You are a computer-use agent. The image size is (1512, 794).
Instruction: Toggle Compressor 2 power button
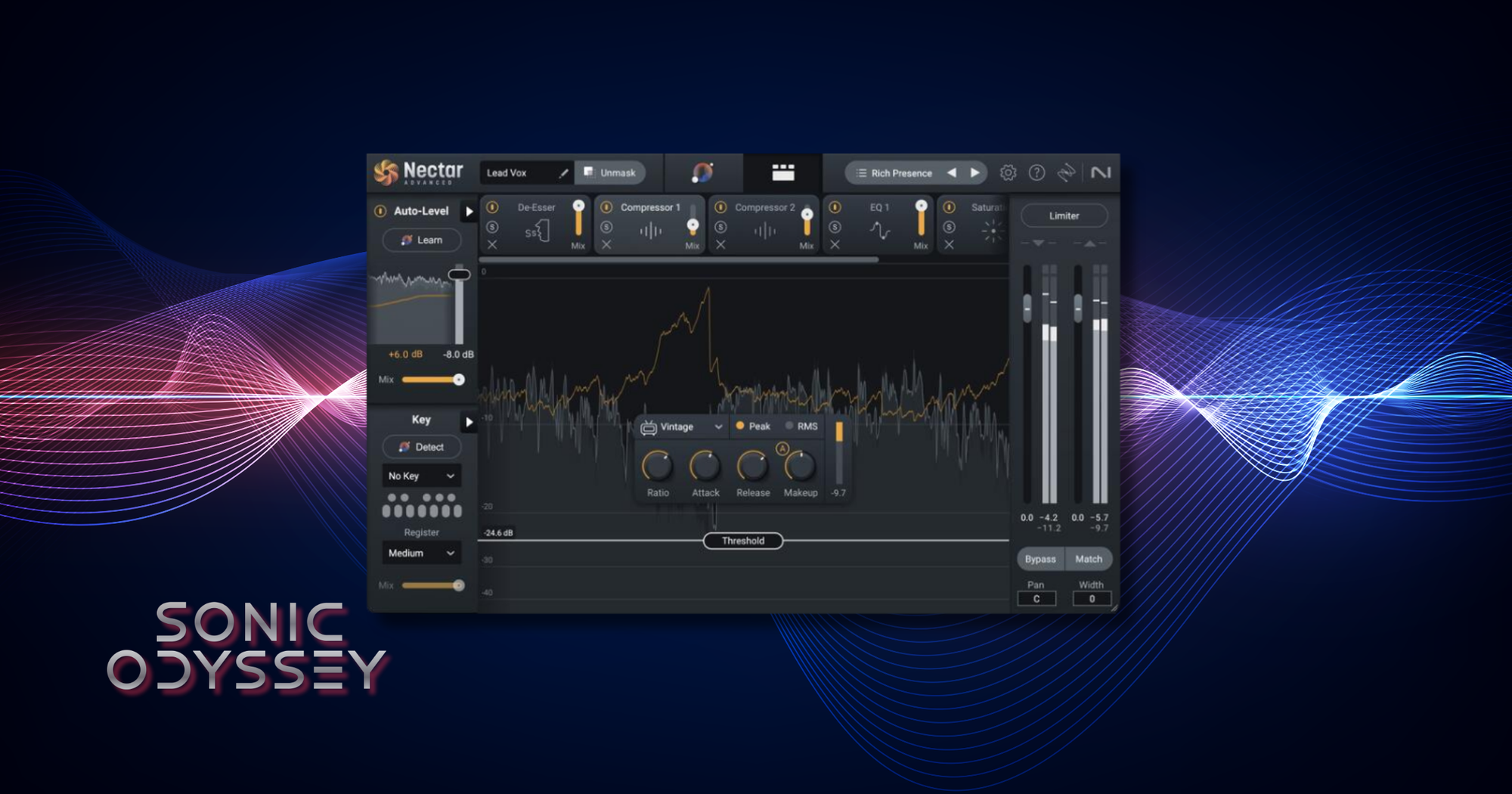[x=720, y=207]
